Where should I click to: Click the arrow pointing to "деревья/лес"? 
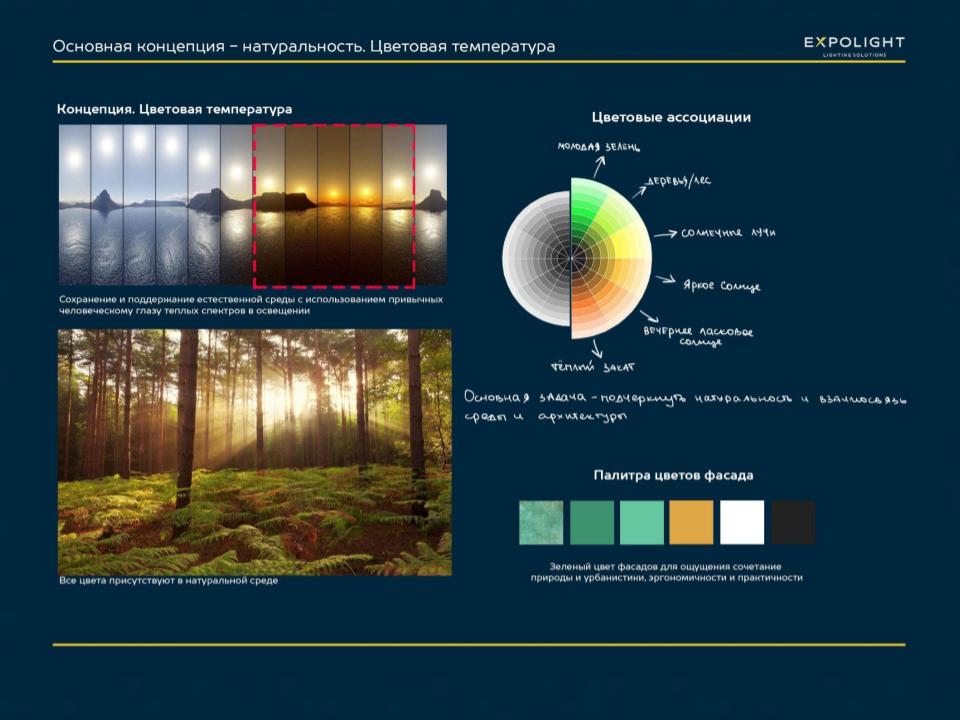(634, 190)
